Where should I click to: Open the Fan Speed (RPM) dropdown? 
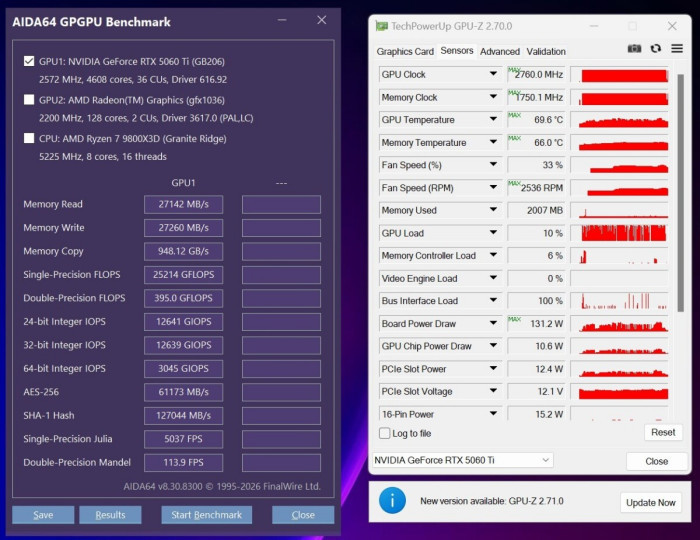click(493, 187)
